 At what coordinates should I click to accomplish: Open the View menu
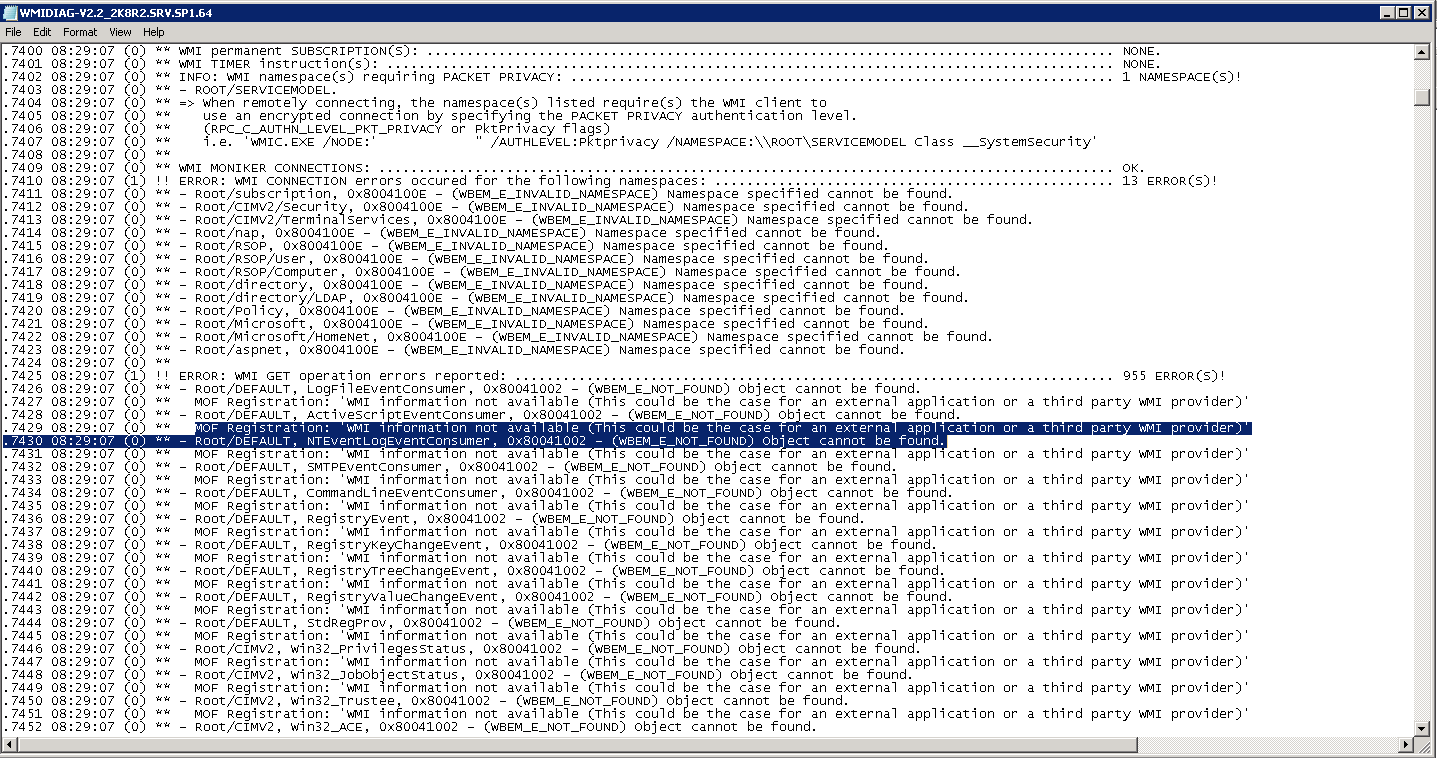click(x=120, y=32)
